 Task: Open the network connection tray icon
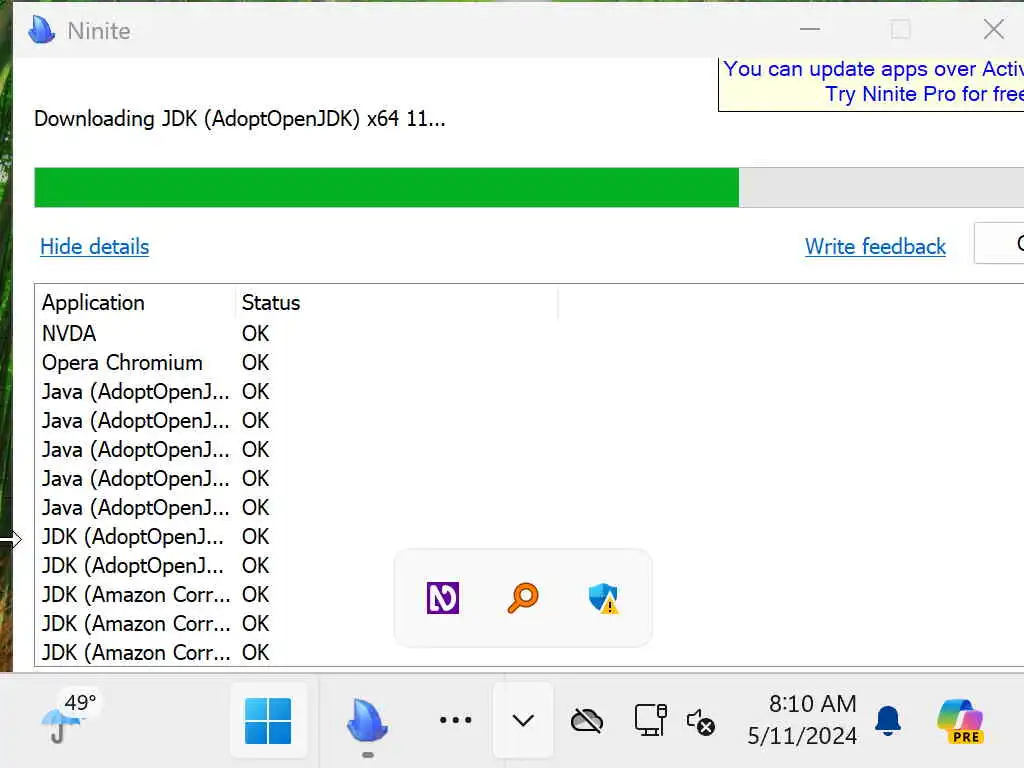coord(650,720)
